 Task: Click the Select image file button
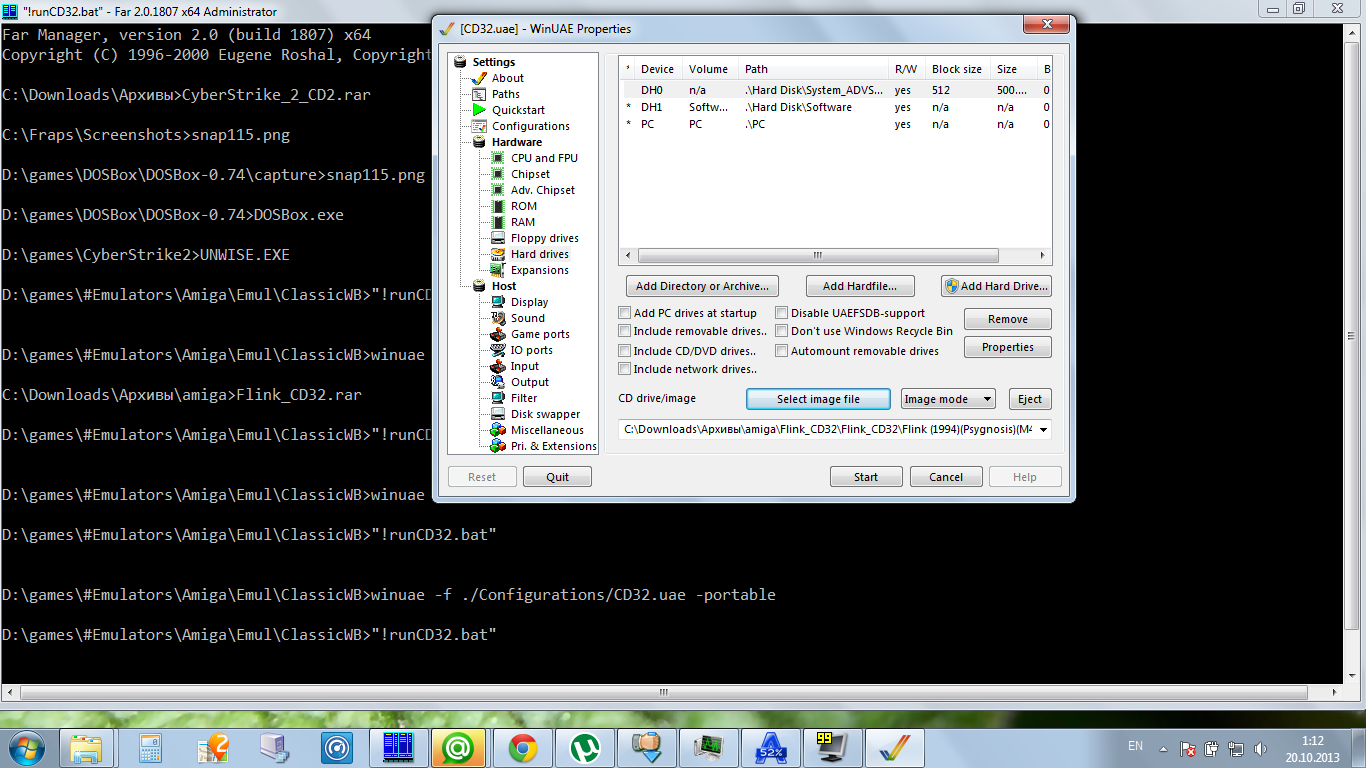pyautogui.click(x=818, y=399)
